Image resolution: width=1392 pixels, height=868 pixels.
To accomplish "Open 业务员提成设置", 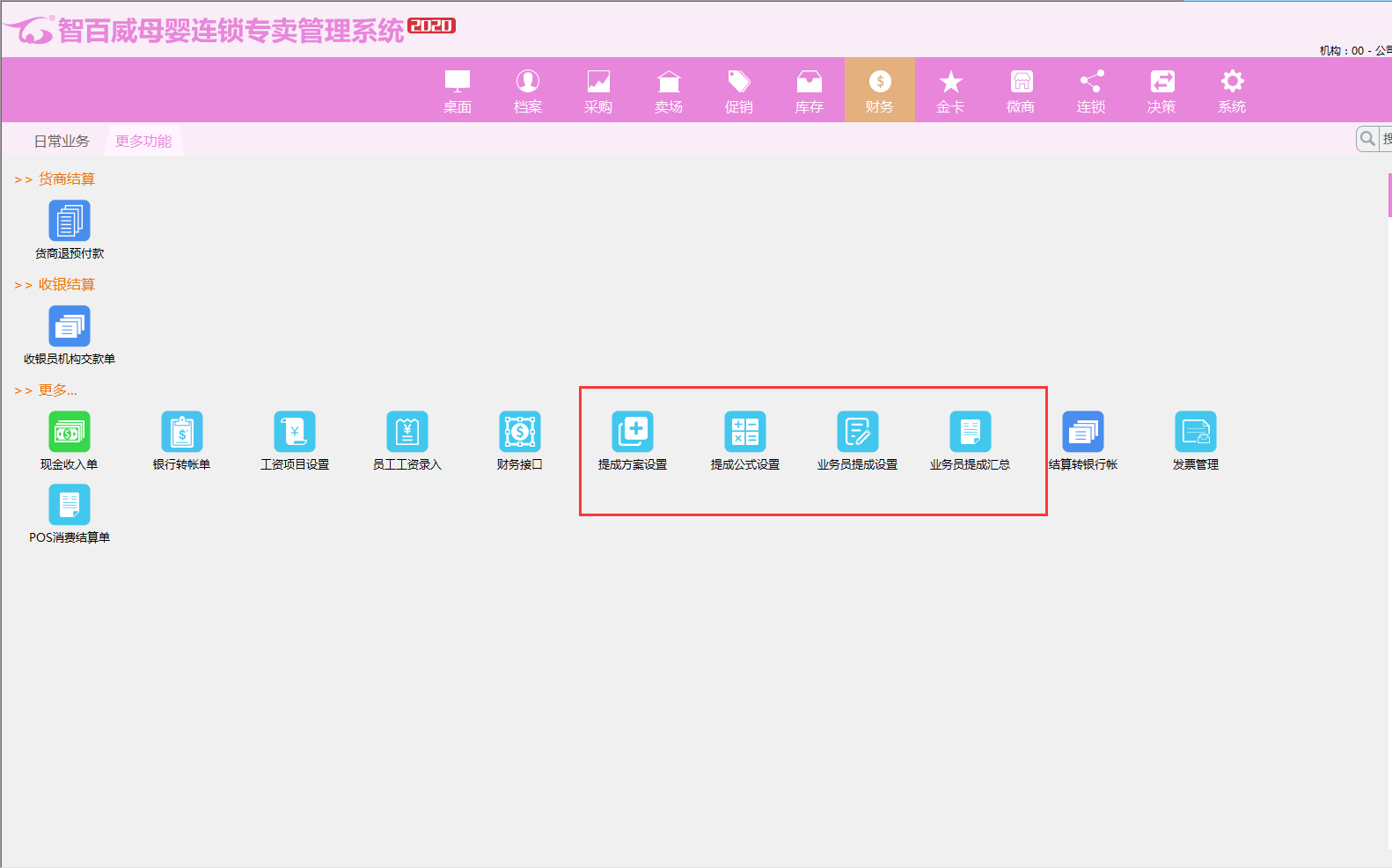I will [x=858, y=432].
